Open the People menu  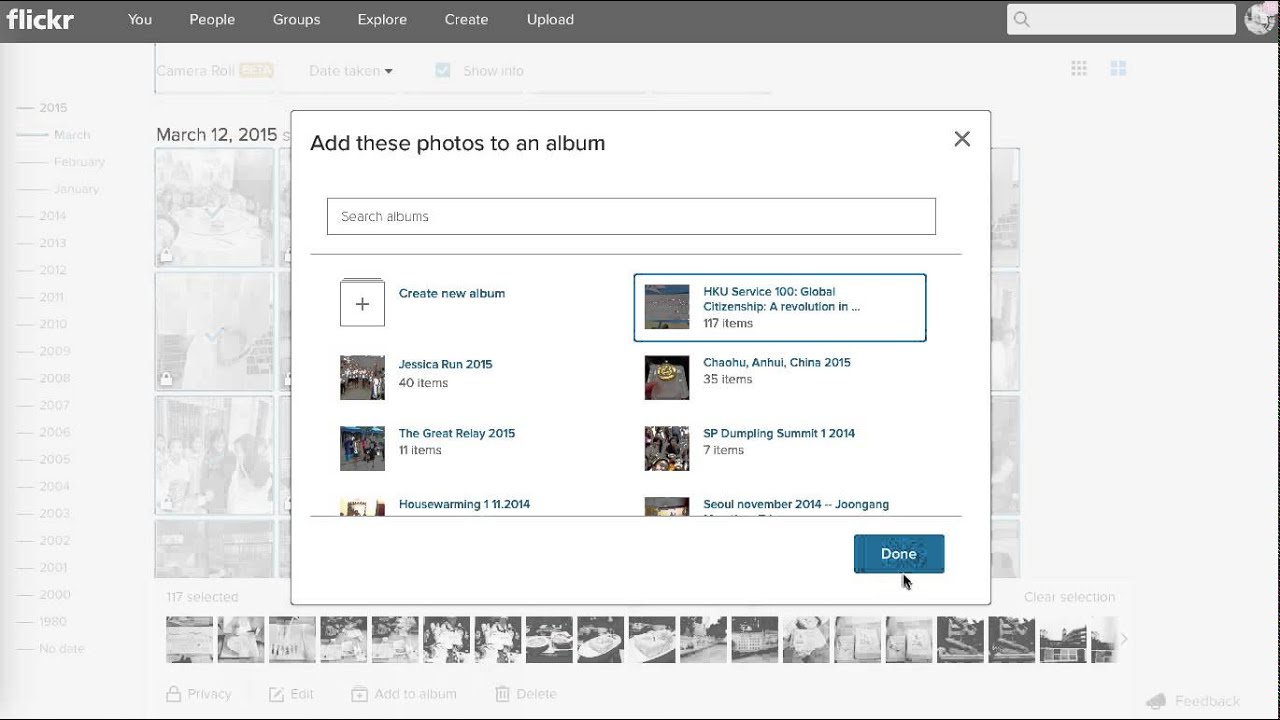pyautogui.click(x=212, y=19)
